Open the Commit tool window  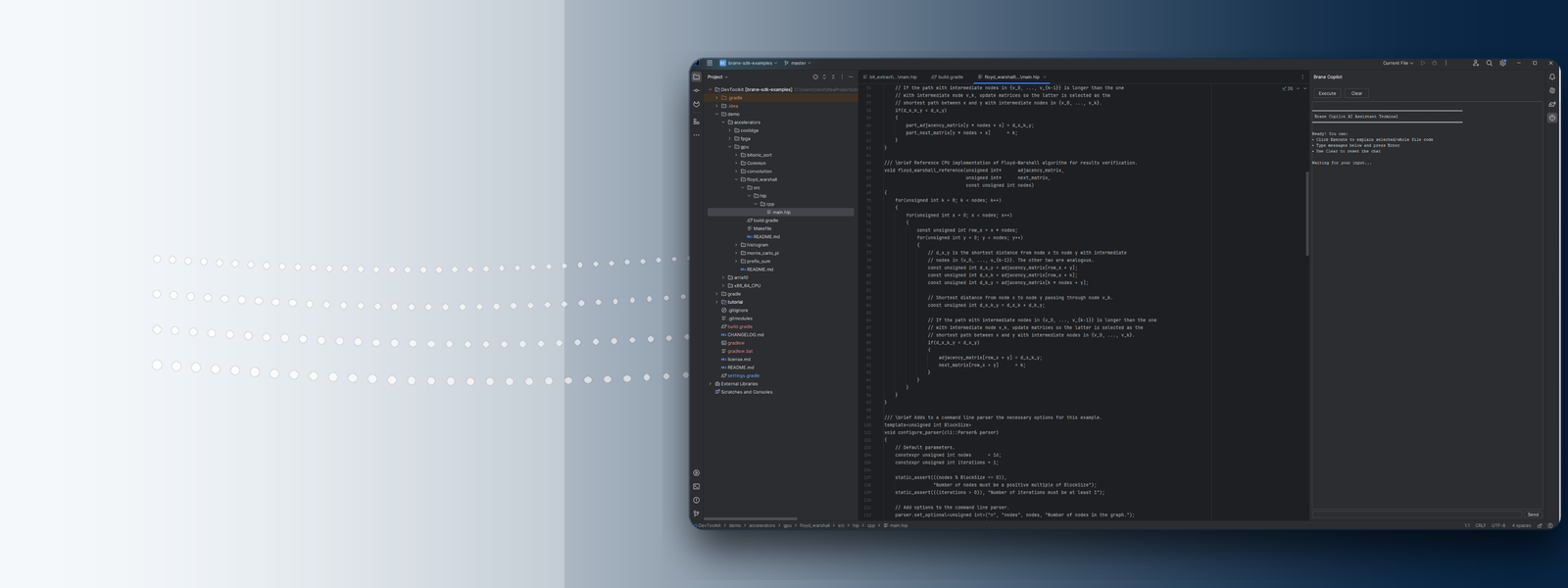697,90
